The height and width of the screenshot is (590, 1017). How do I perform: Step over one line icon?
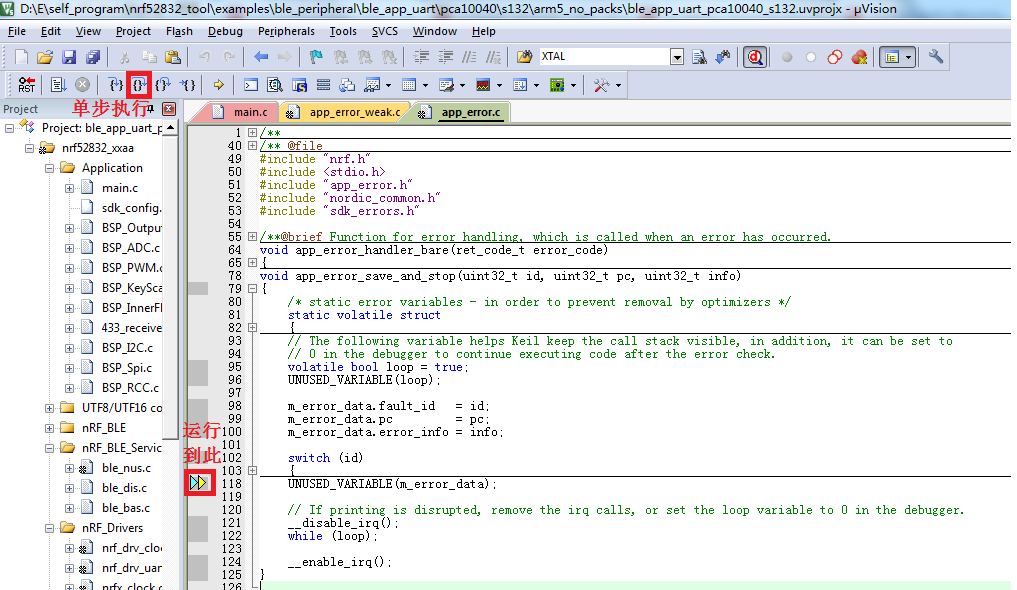[139, 85]
